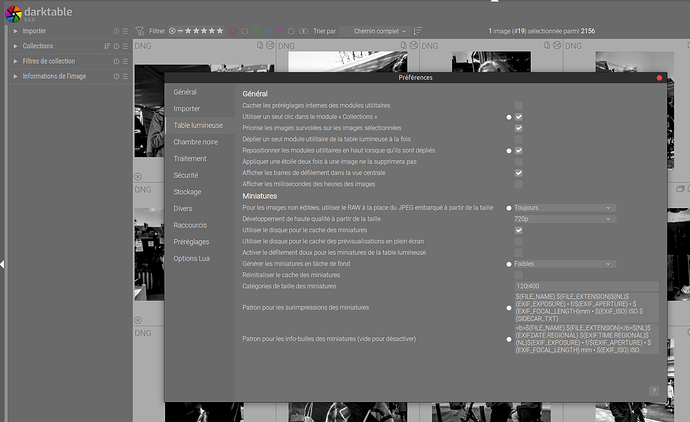Toggle the reverse sort order icon
The image size is (690, 422).
(418, 31)
